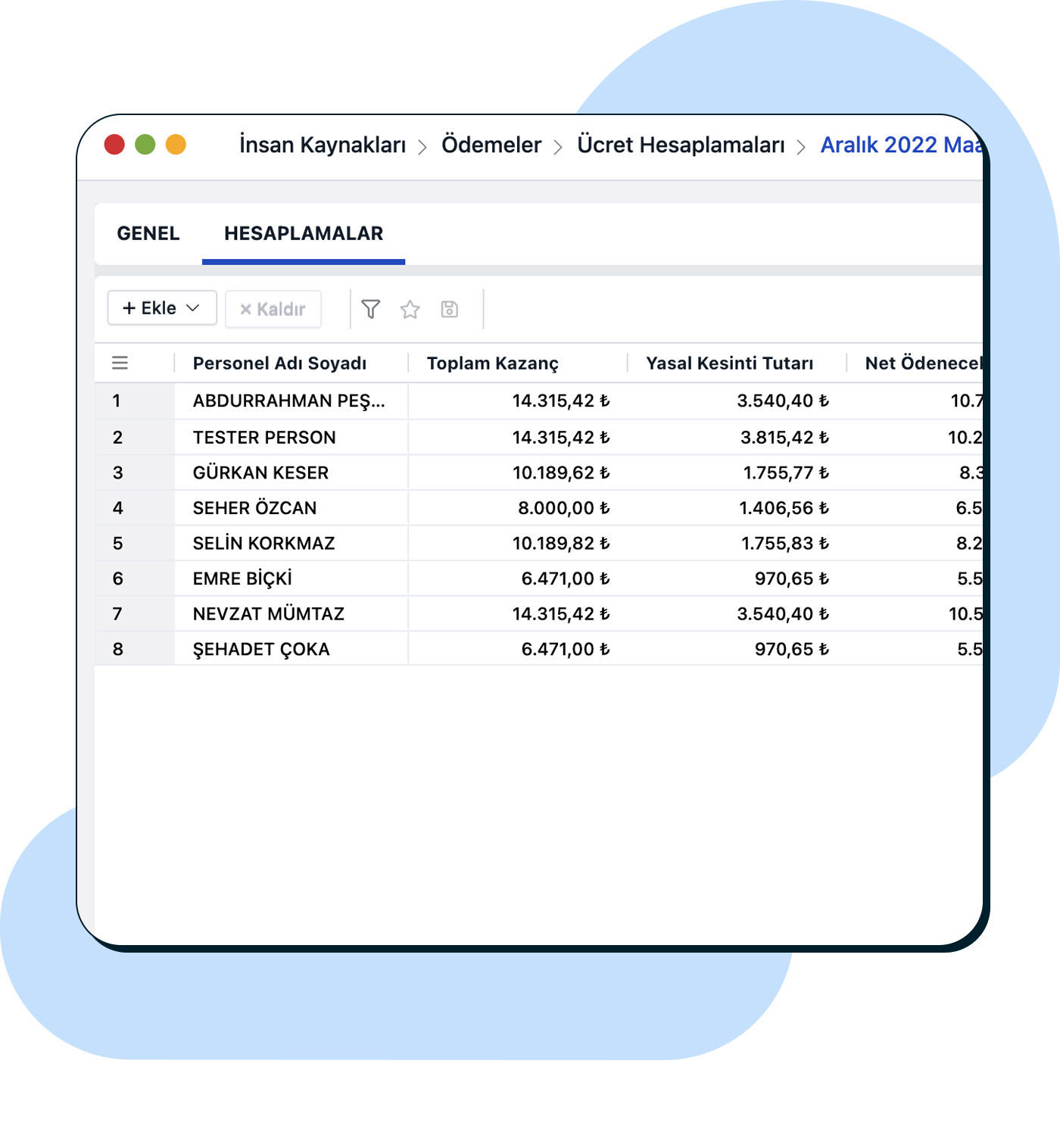Viewport: 1060px width, 1148px height.
Task: Go to İnsan Kaynakları breadcrumb
Action: [x=323, y=145]
